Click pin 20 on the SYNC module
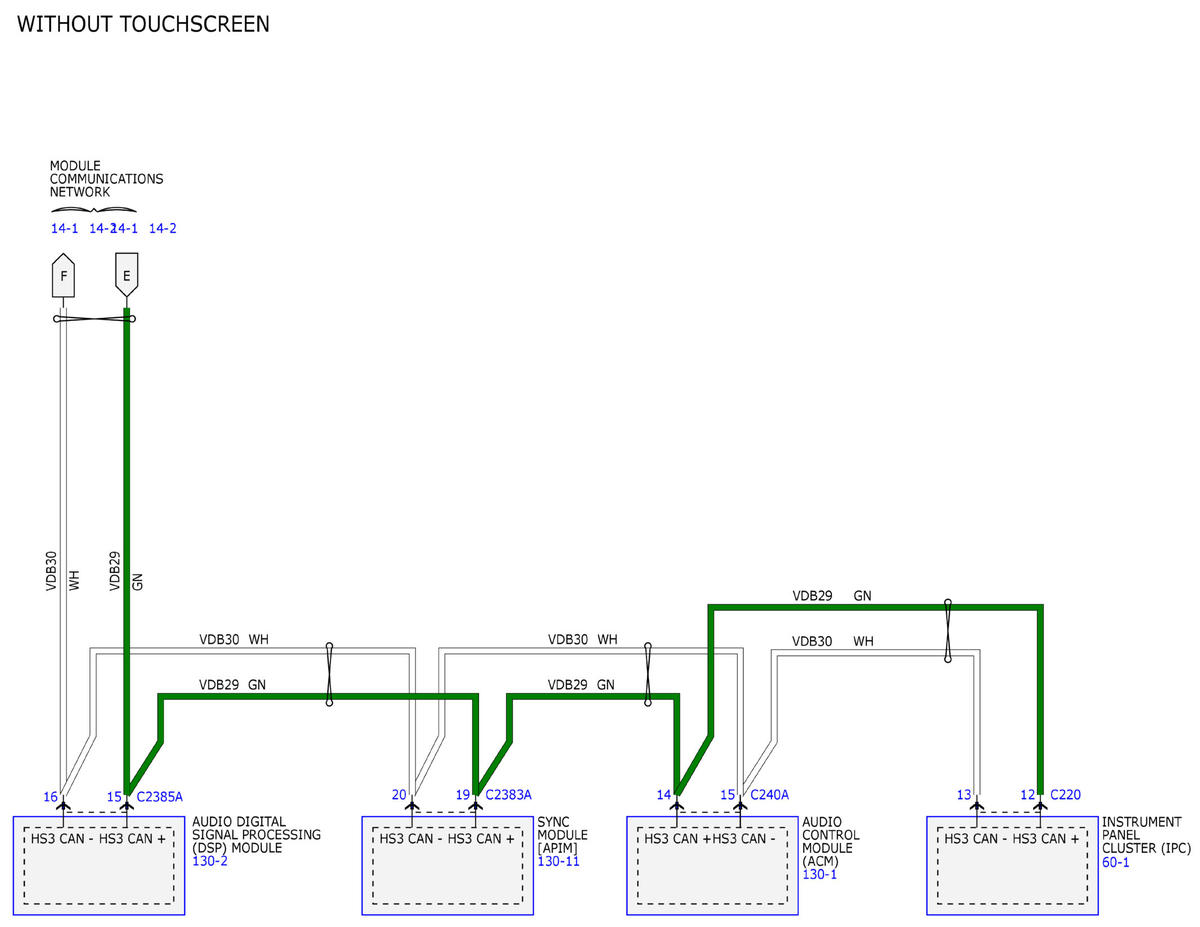 pos(399,795)
